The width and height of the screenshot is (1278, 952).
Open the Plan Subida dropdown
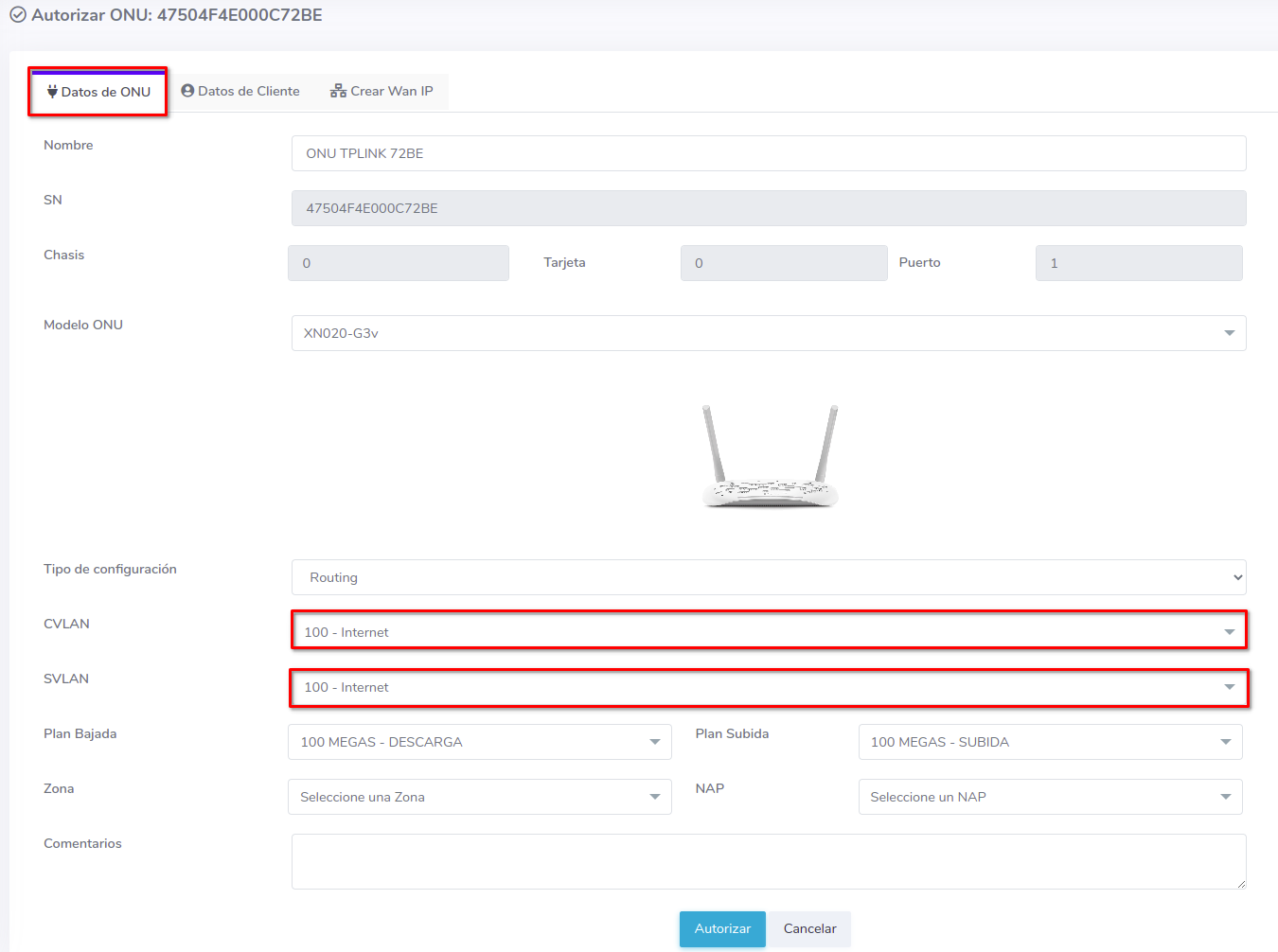tap(1049, 742)
